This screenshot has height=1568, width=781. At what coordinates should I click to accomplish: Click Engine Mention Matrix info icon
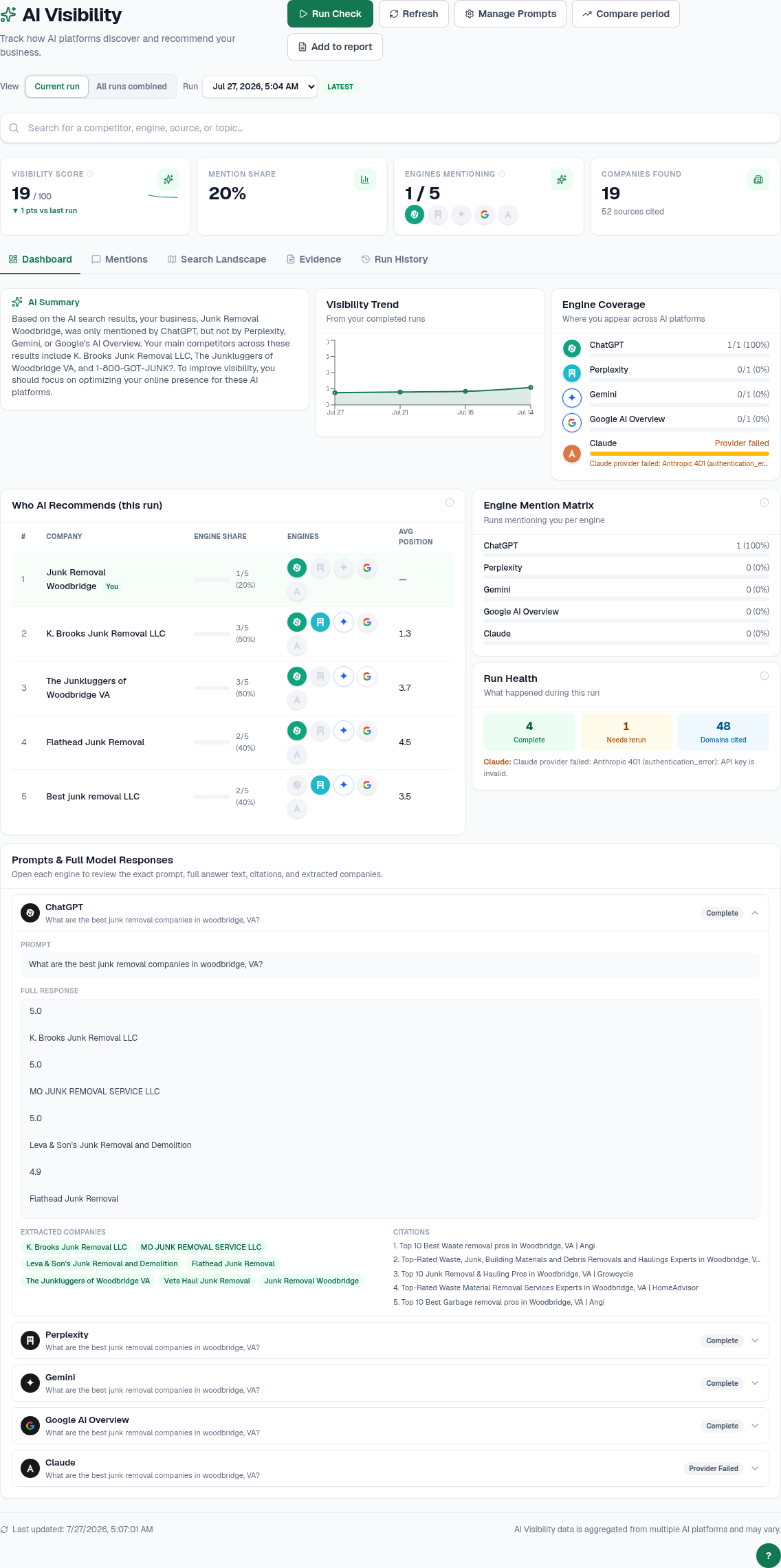(x=764, y=503)
